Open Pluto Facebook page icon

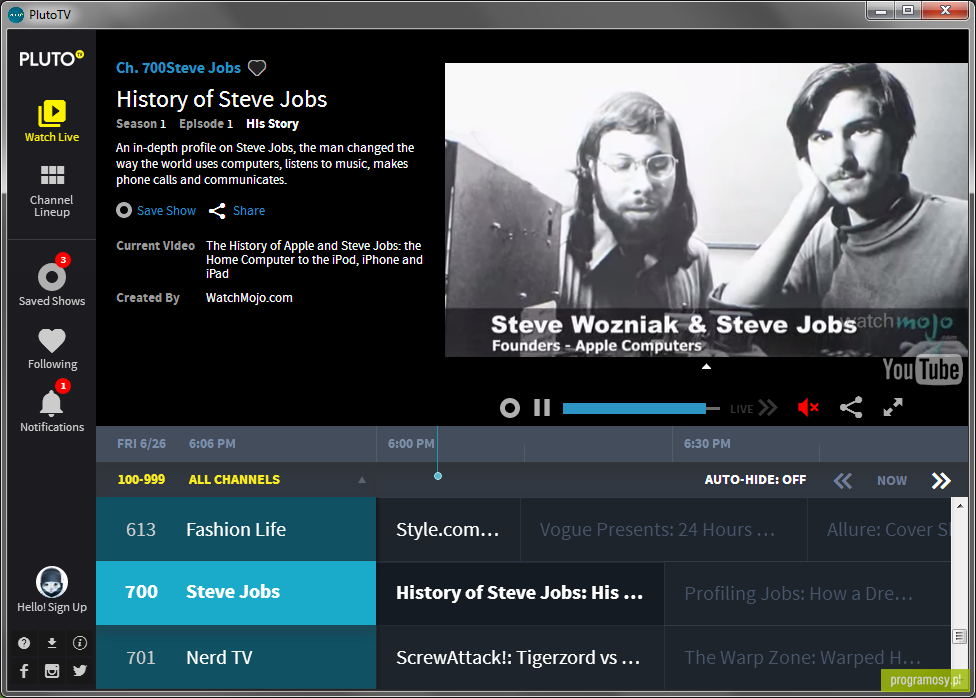[24, 671]
